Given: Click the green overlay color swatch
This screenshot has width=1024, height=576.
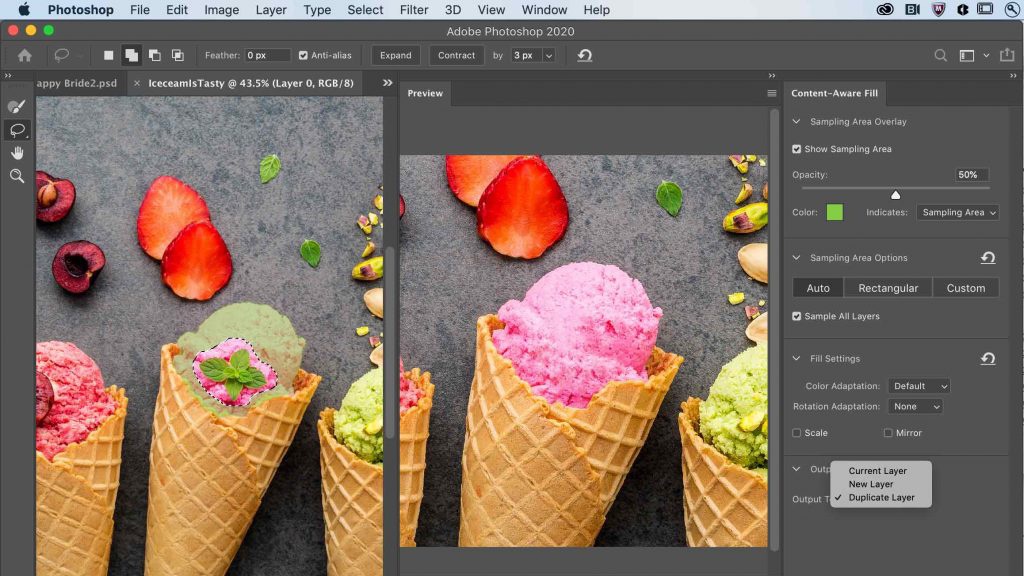Looking at the screenshot, I should pyautogui.click(x=834, y=212).
